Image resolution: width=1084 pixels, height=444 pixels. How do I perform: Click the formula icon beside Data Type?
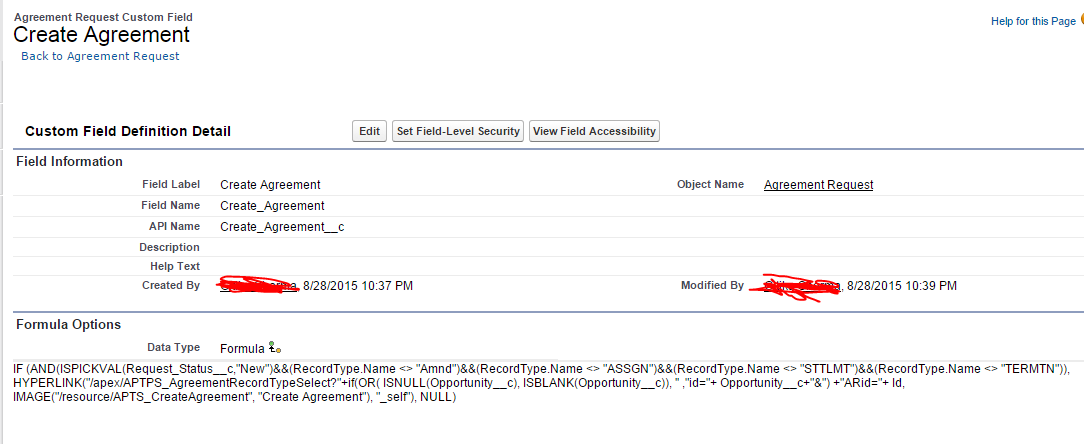click(275, 348)
